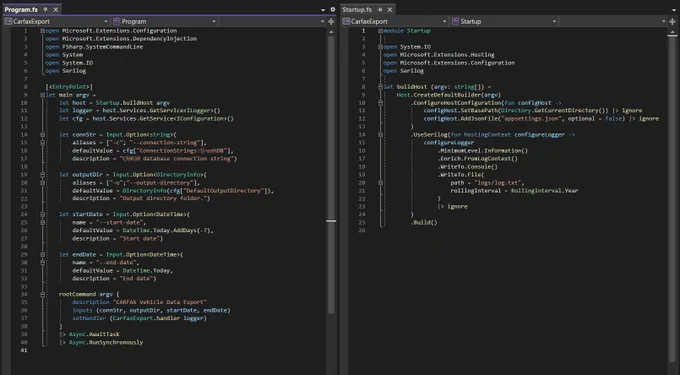
Task: Click 'Startup.buildHost argv' on line 10
Action: tap(133, 103)
